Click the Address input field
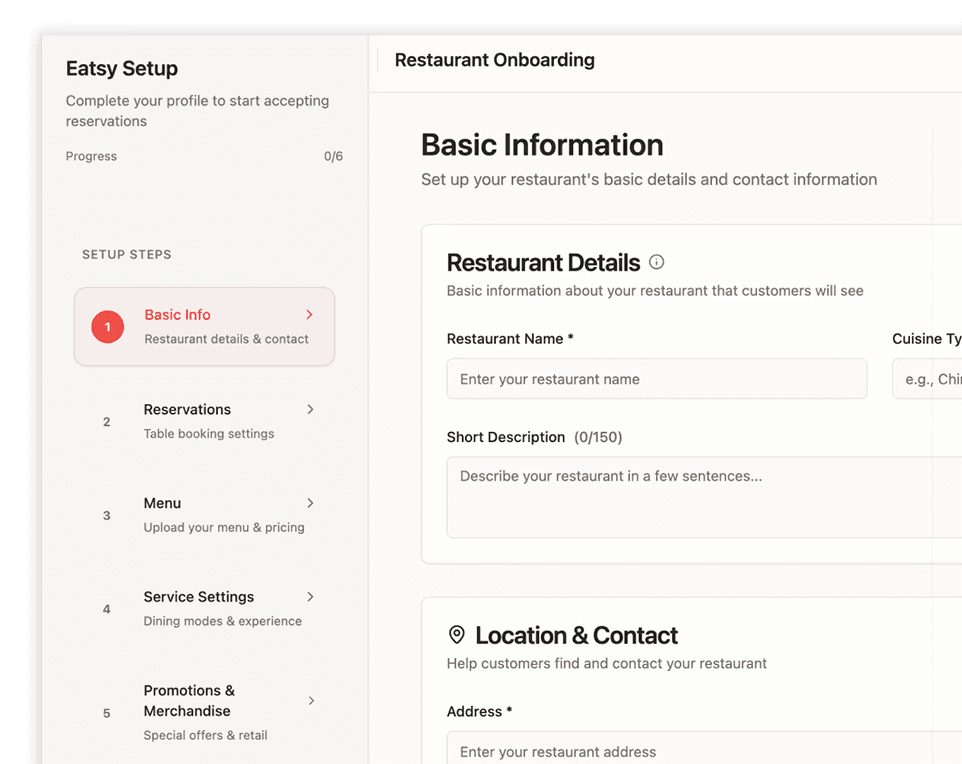 tap(704, 747)
